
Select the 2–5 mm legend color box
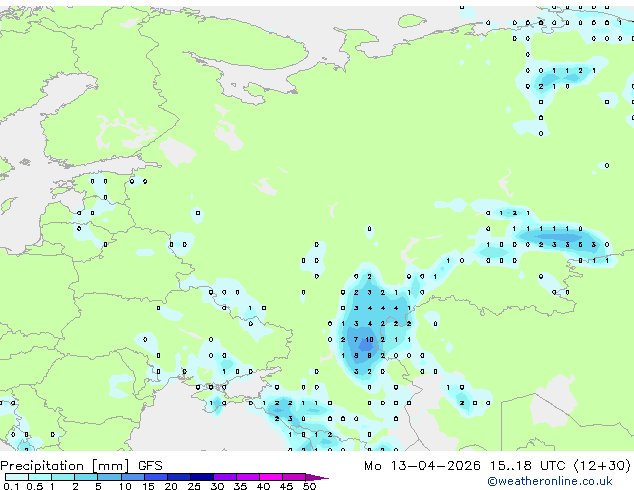tap(86, 477)
